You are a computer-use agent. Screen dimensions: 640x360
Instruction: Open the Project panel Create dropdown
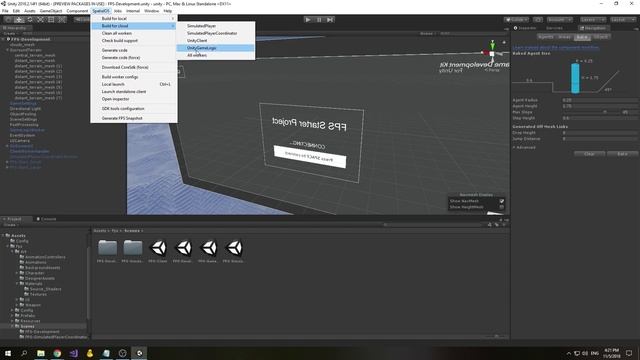pyautogui.click(x=11, y=224)
